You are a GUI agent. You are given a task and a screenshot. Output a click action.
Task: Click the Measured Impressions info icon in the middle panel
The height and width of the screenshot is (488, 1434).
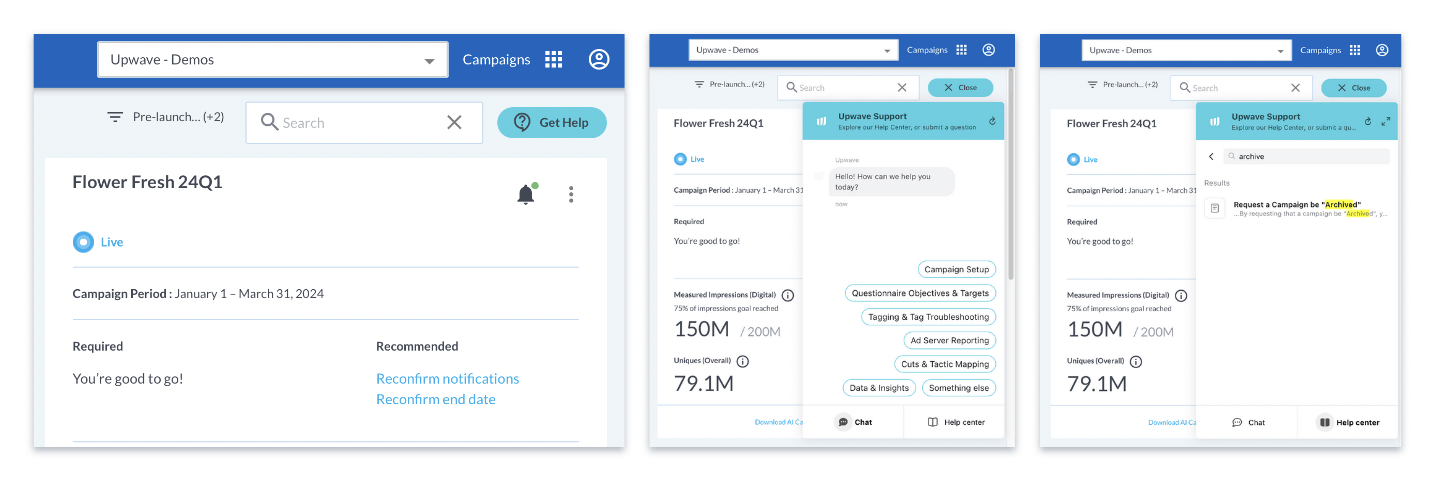[x=788, y=296]
